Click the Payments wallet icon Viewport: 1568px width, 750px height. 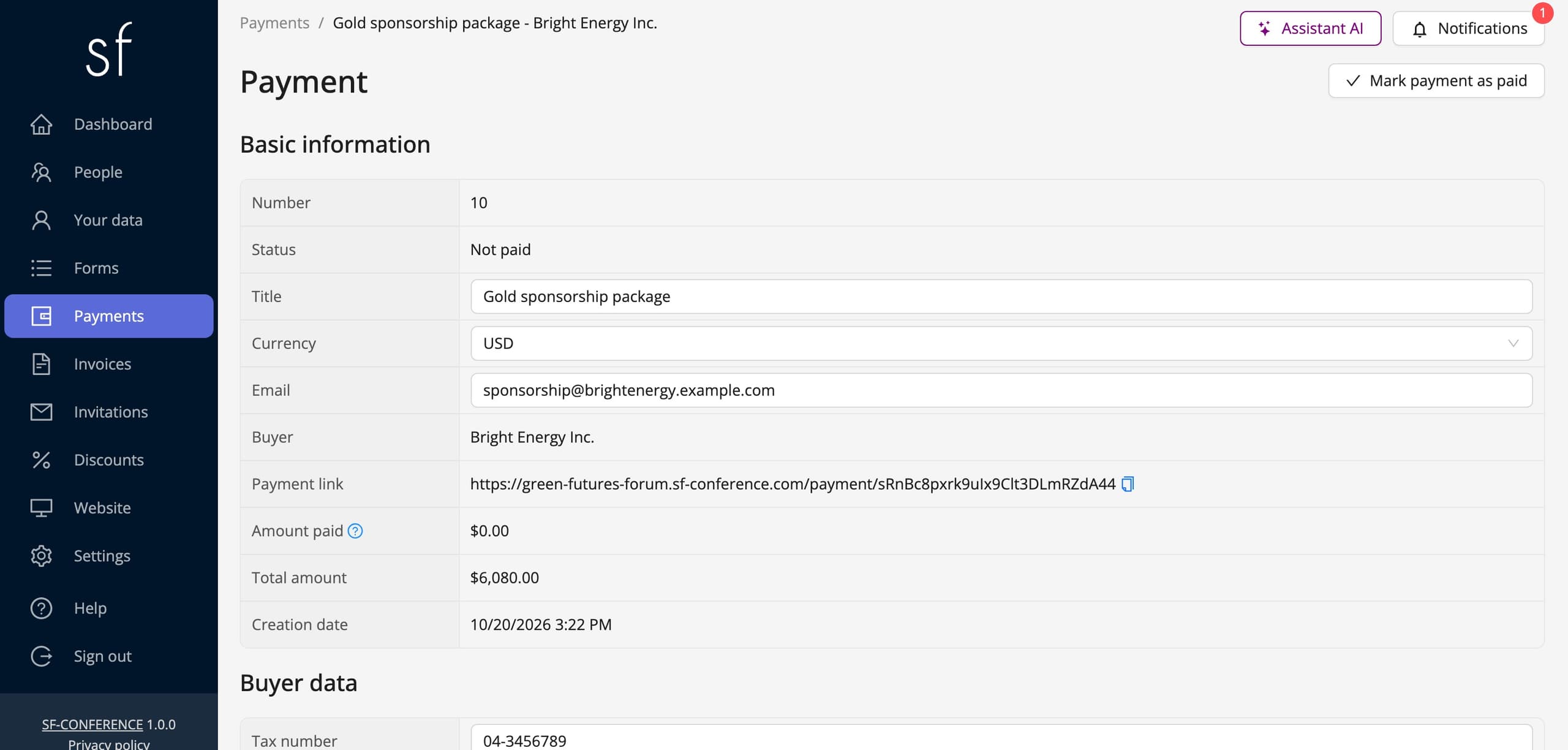pyautogui.click(x=41, y=316)
